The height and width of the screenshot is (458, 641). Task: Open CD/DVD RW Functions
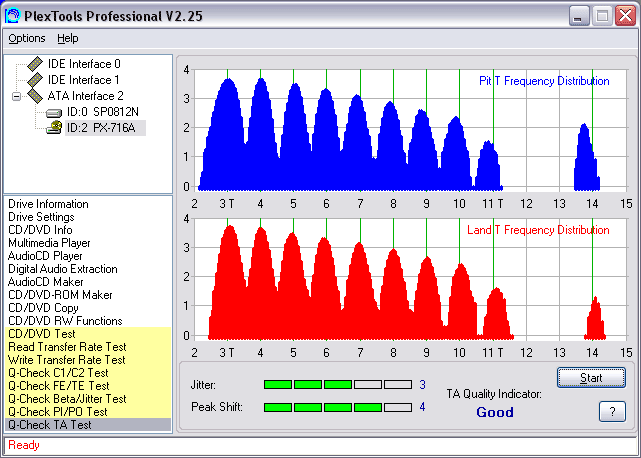[65, 321]
